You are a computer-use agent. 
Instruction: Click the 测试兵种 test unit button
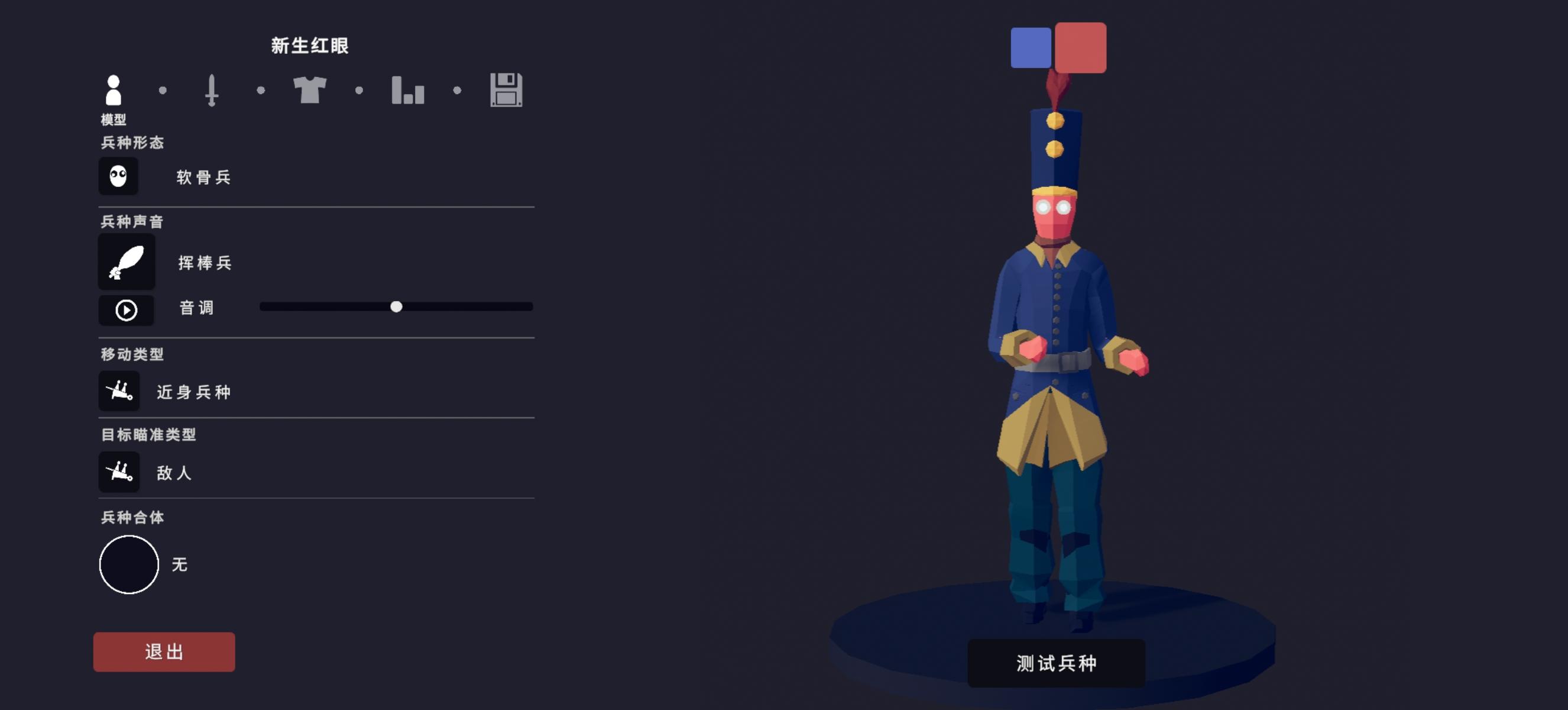[x=1056, y=663]
